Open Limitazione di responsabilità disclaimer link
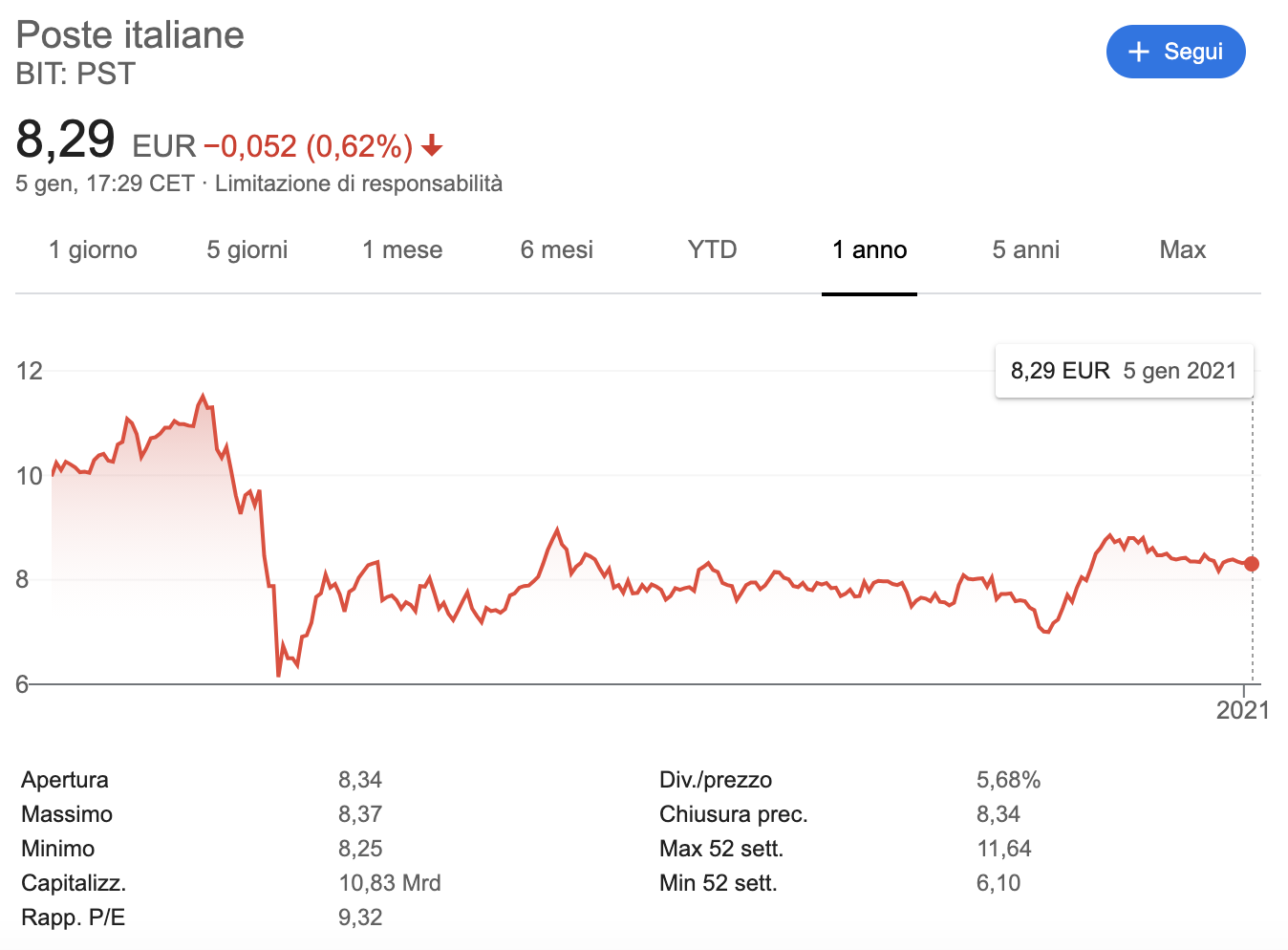This screenshot has height=950, width=1288. [358, 184]
